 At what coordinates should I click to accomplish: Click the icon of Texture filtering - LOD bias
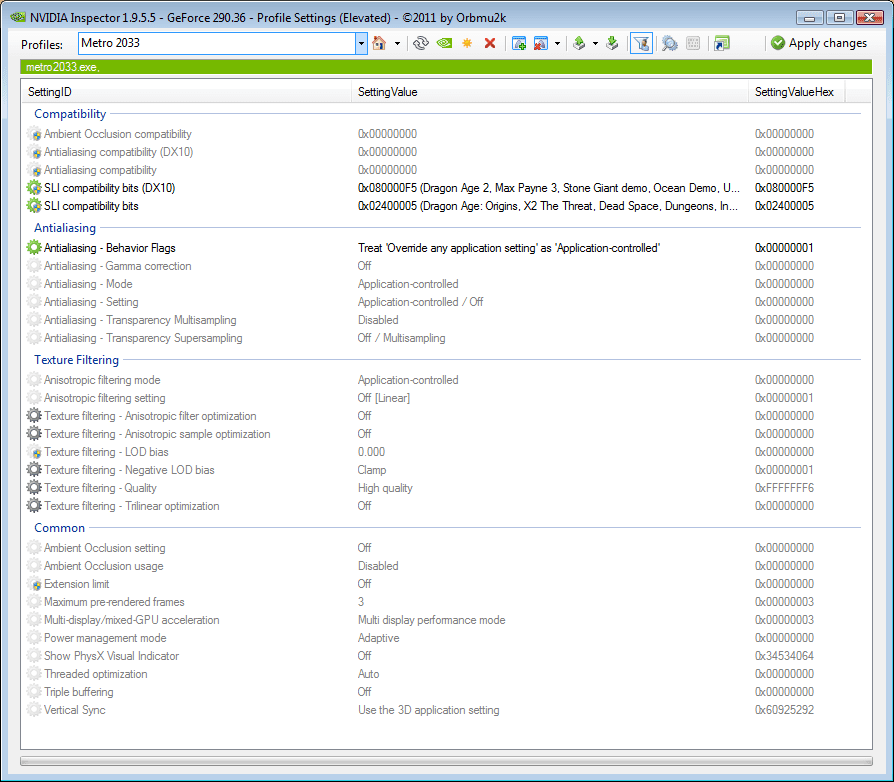click(34, 452)
